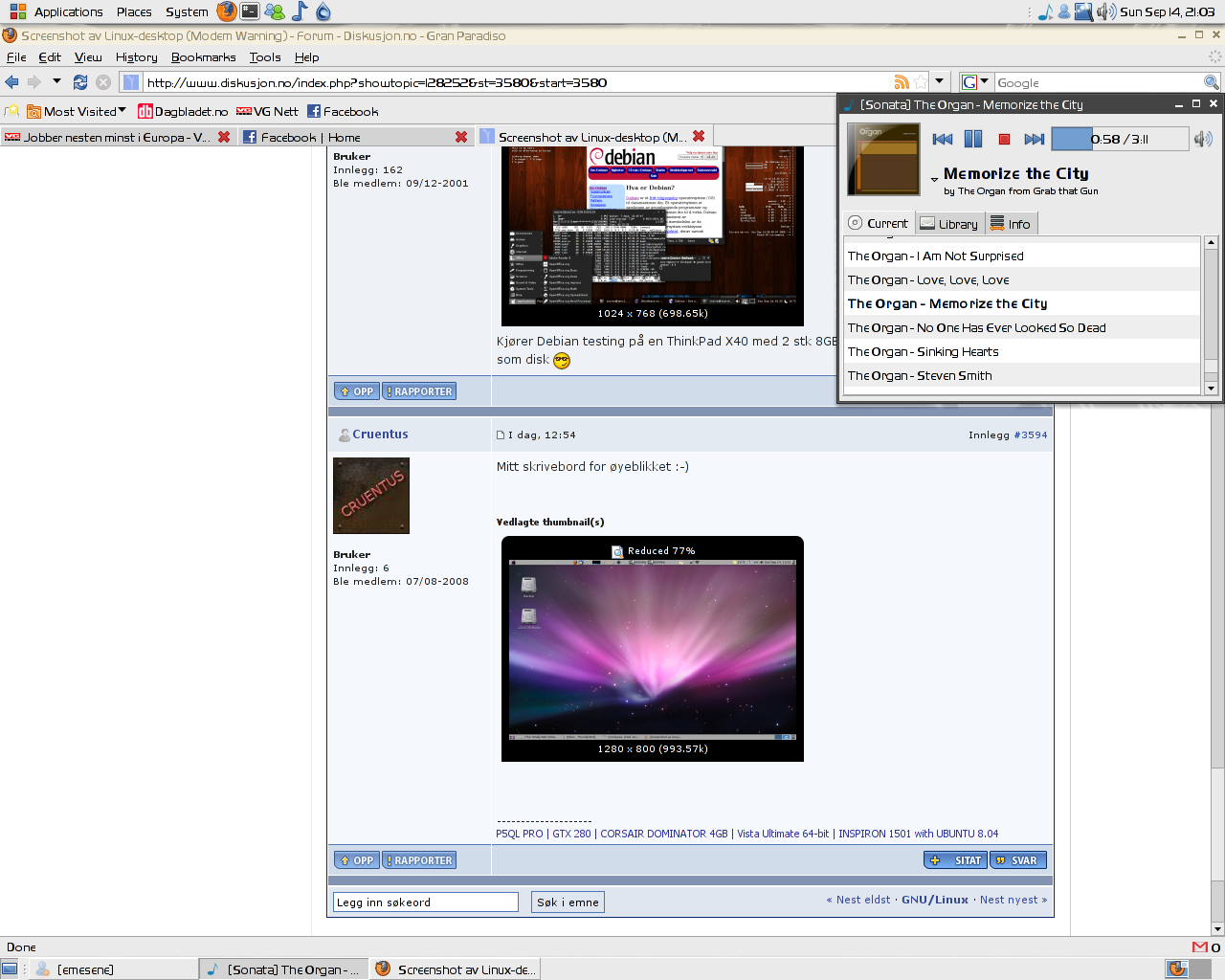Close the Facebook | Home tab

[x=461, y=137]
